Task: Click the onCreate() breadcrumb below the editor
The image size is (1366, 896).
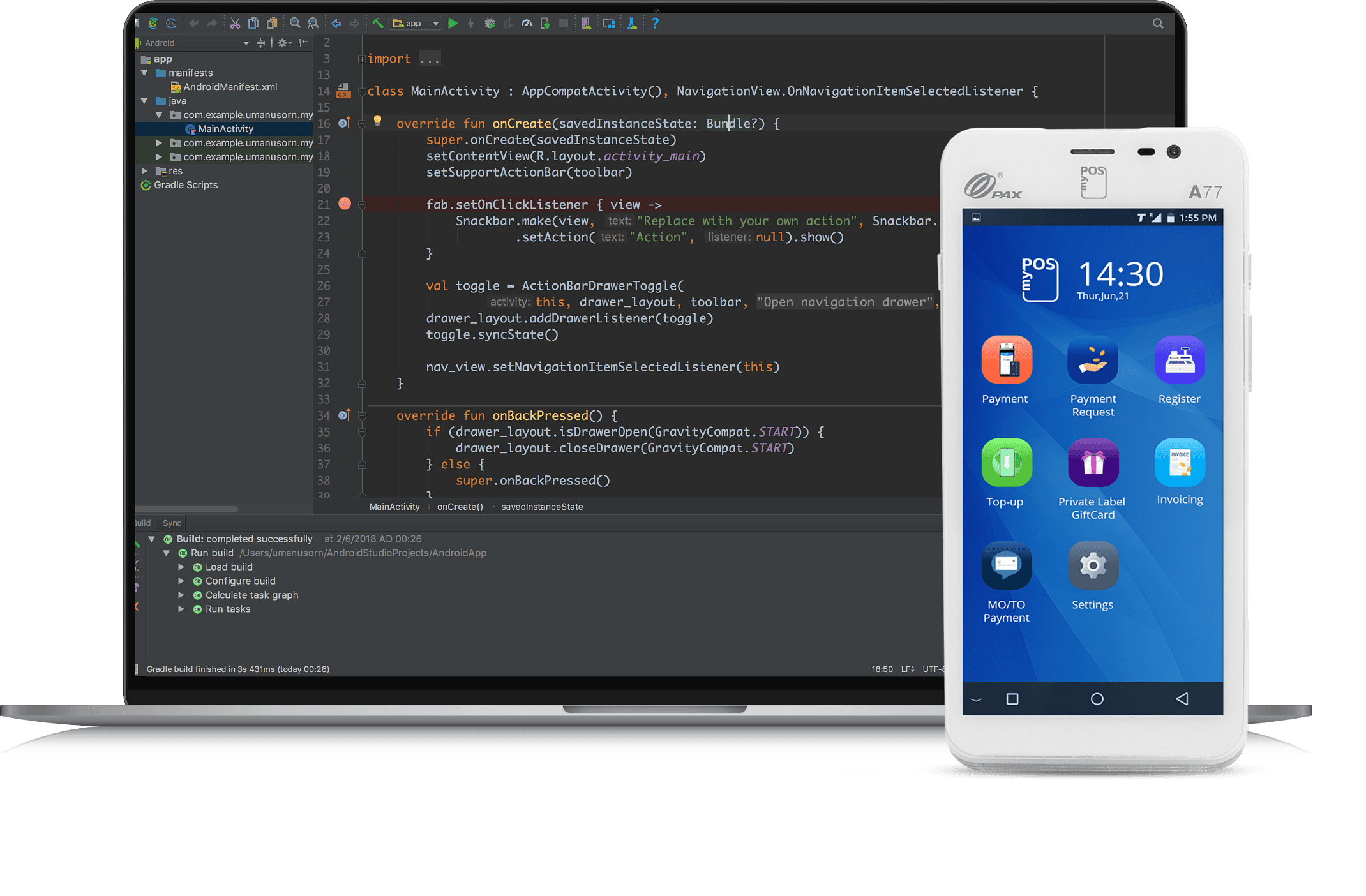Action: click(x=460, y=506)
